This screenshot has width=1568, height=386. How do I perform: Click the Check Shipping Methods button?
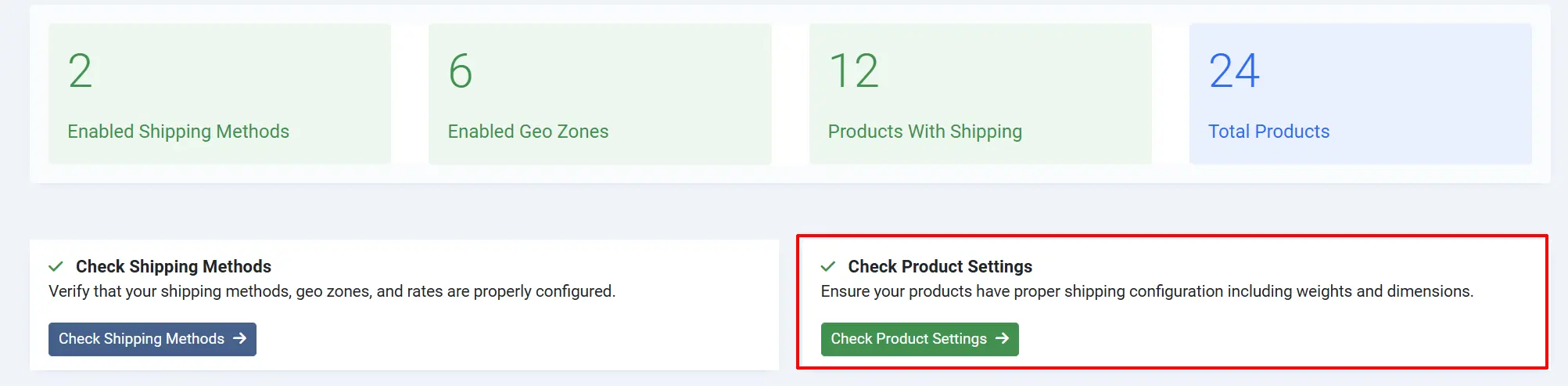[152, 339]
